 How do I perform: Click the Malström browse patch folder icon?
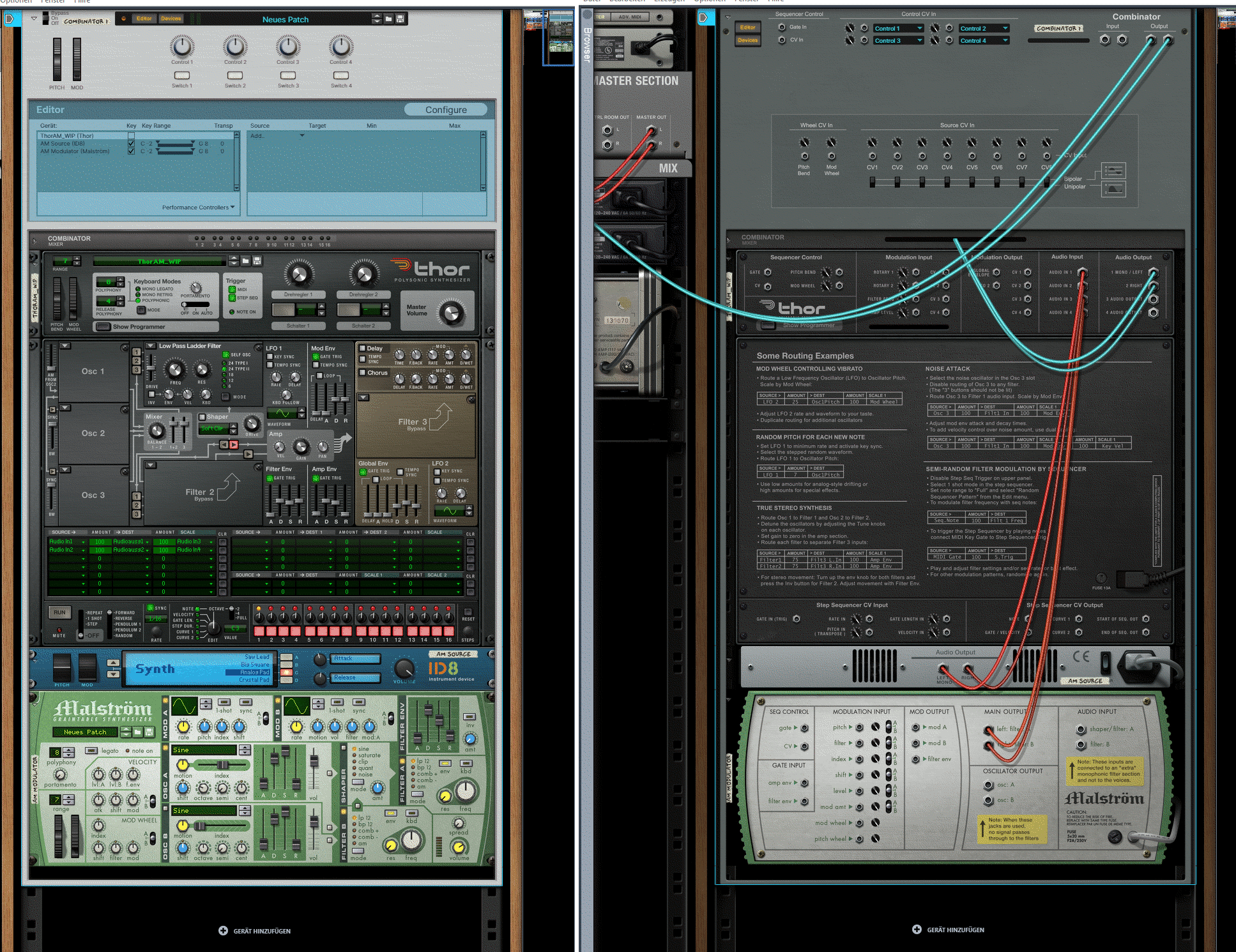137,732
